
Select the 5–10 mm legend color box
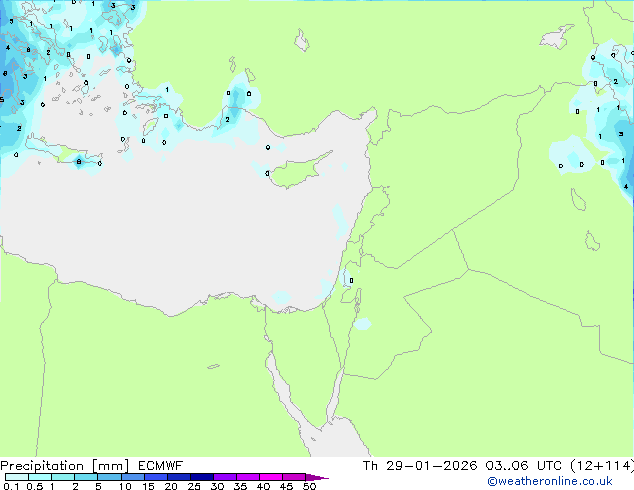[x=109, y=477]
